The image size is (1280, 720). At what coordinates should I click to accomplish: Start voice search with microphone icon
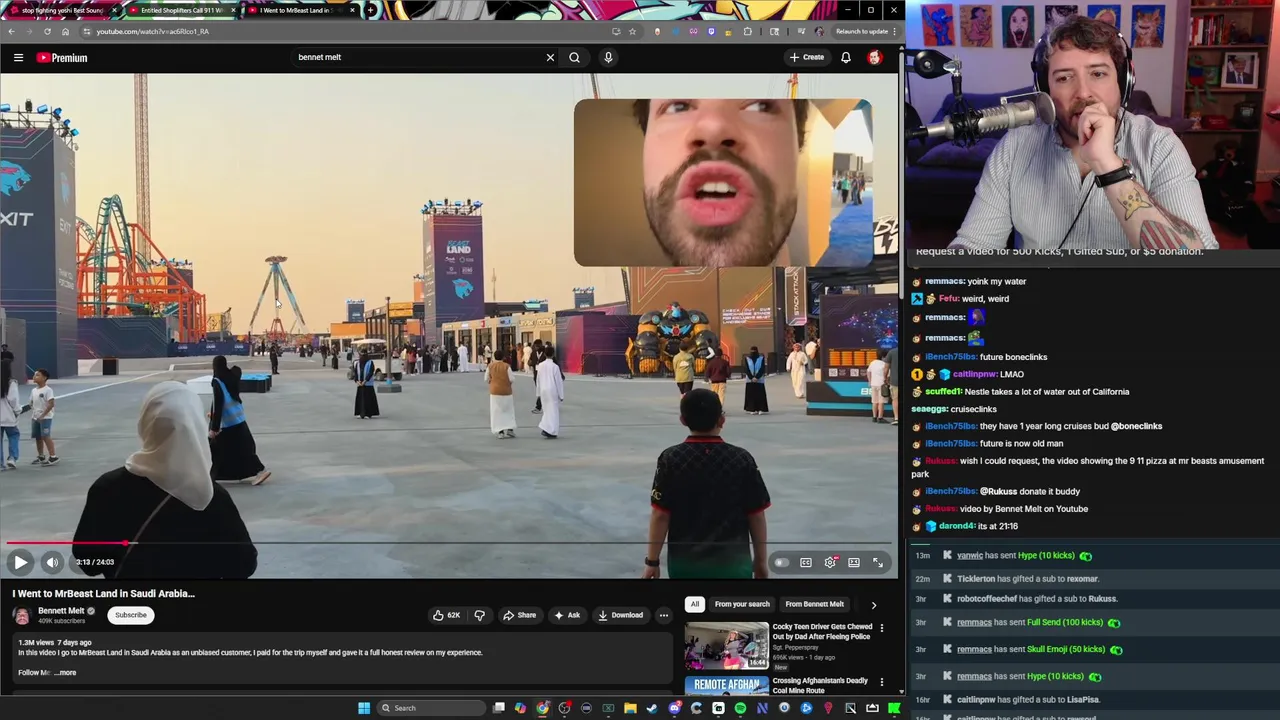coord(608,57)
